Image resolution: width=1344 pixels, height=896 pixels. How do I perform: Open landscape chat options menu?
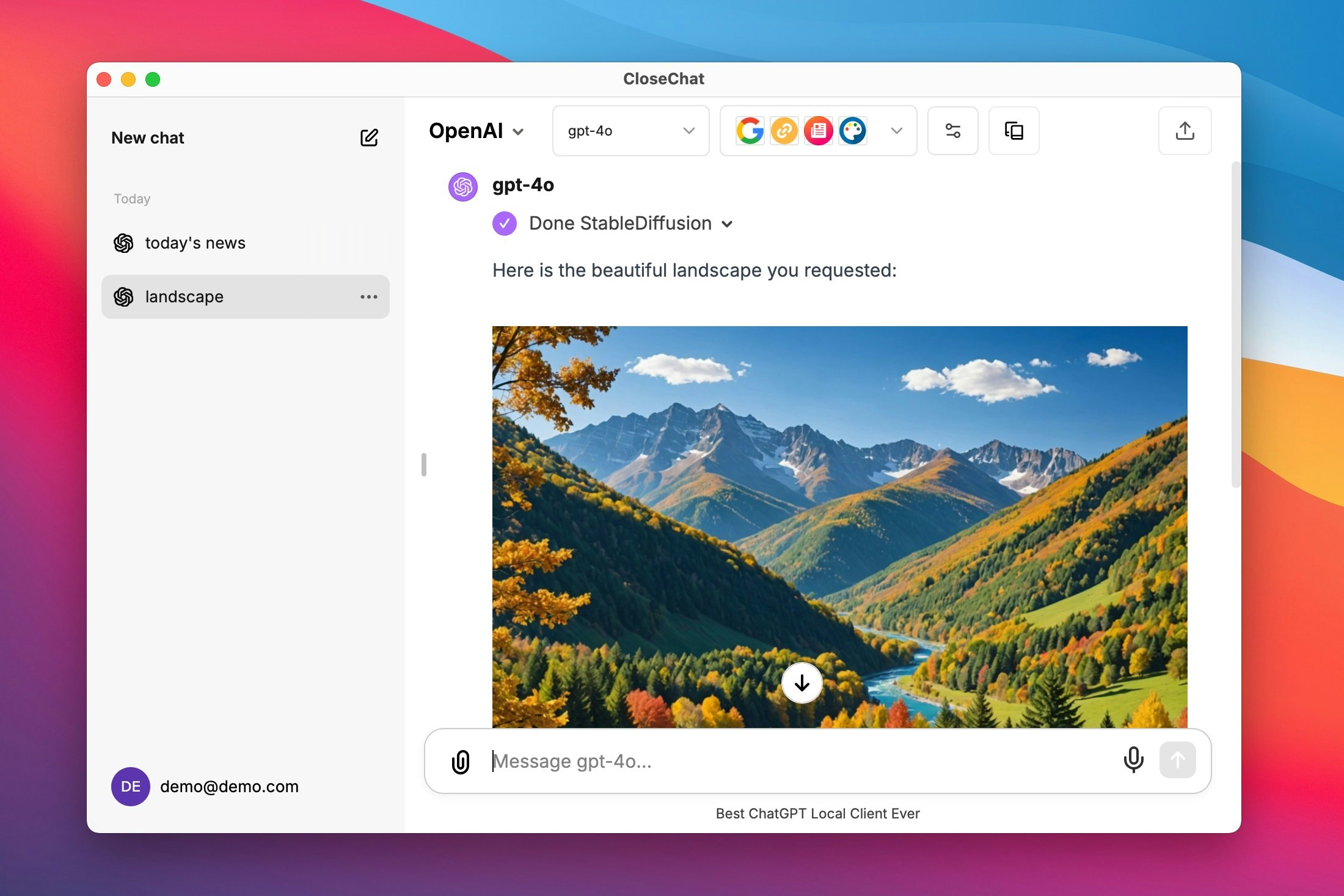[x=368, y=297]
